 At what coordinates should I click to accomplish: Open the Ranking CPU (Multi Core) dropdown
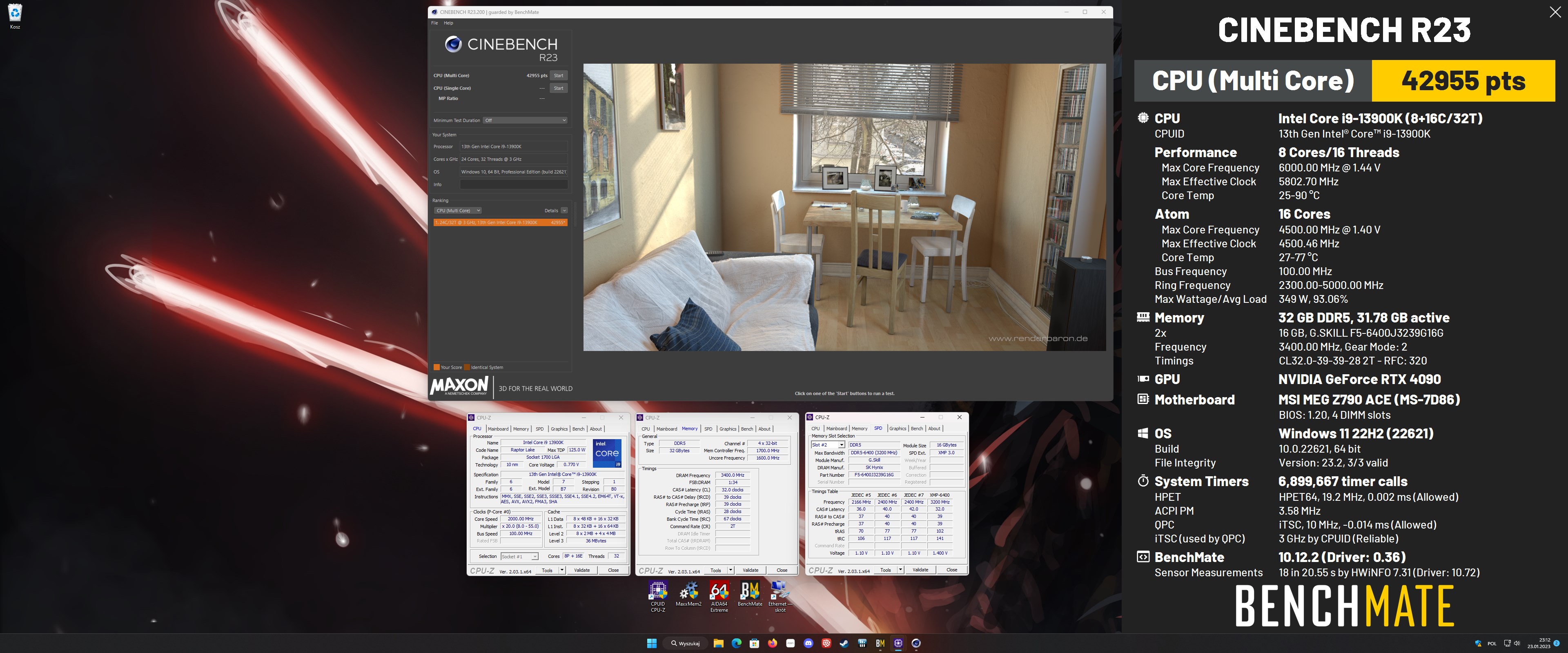458,211
